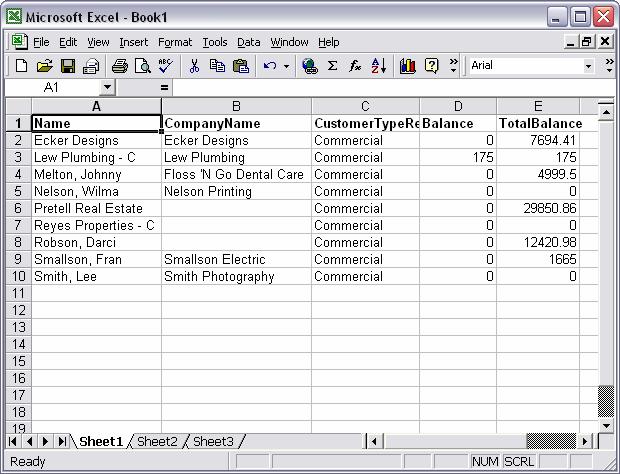Click the AutoSum sigma icon
The height and width of the screenshot is (474, 620).
tap(333, 66)
